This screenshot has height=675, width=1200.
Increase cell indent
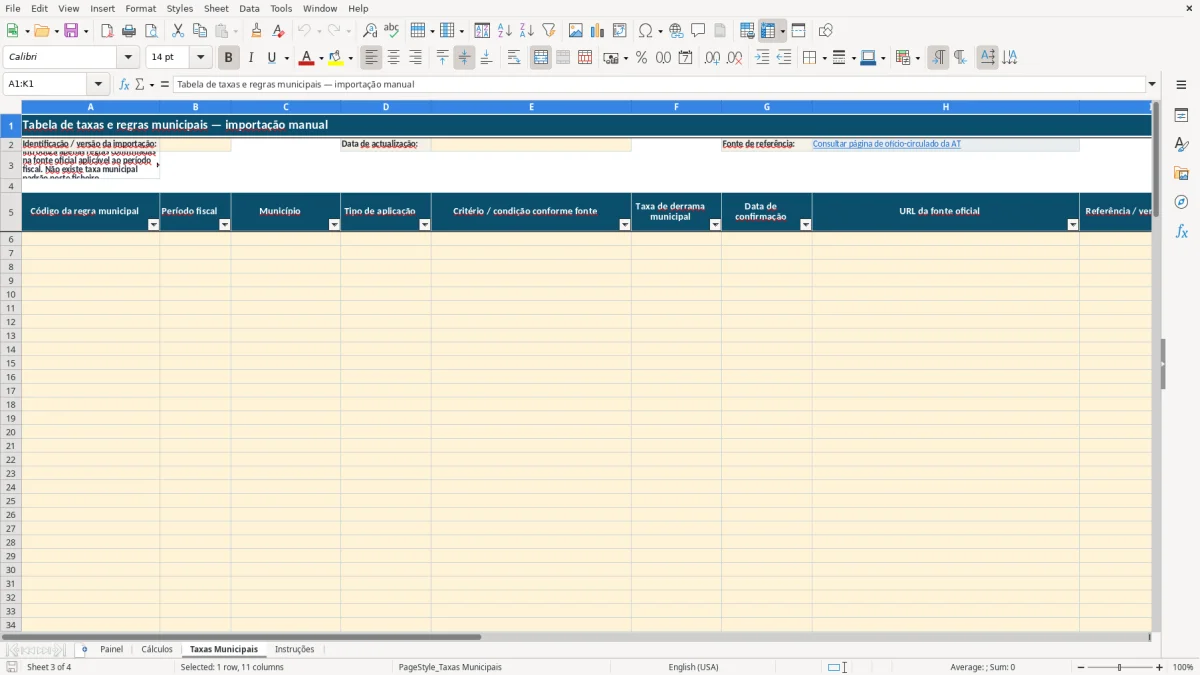pyautogui.click(x=762, y=58)
